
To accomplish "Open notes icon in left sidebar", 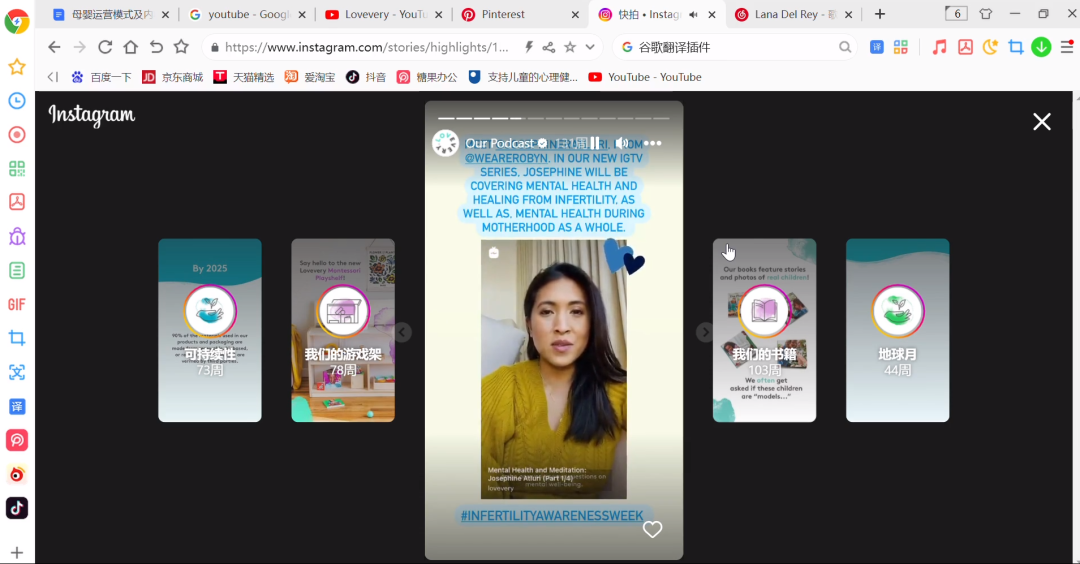I will tap(17, 271).
